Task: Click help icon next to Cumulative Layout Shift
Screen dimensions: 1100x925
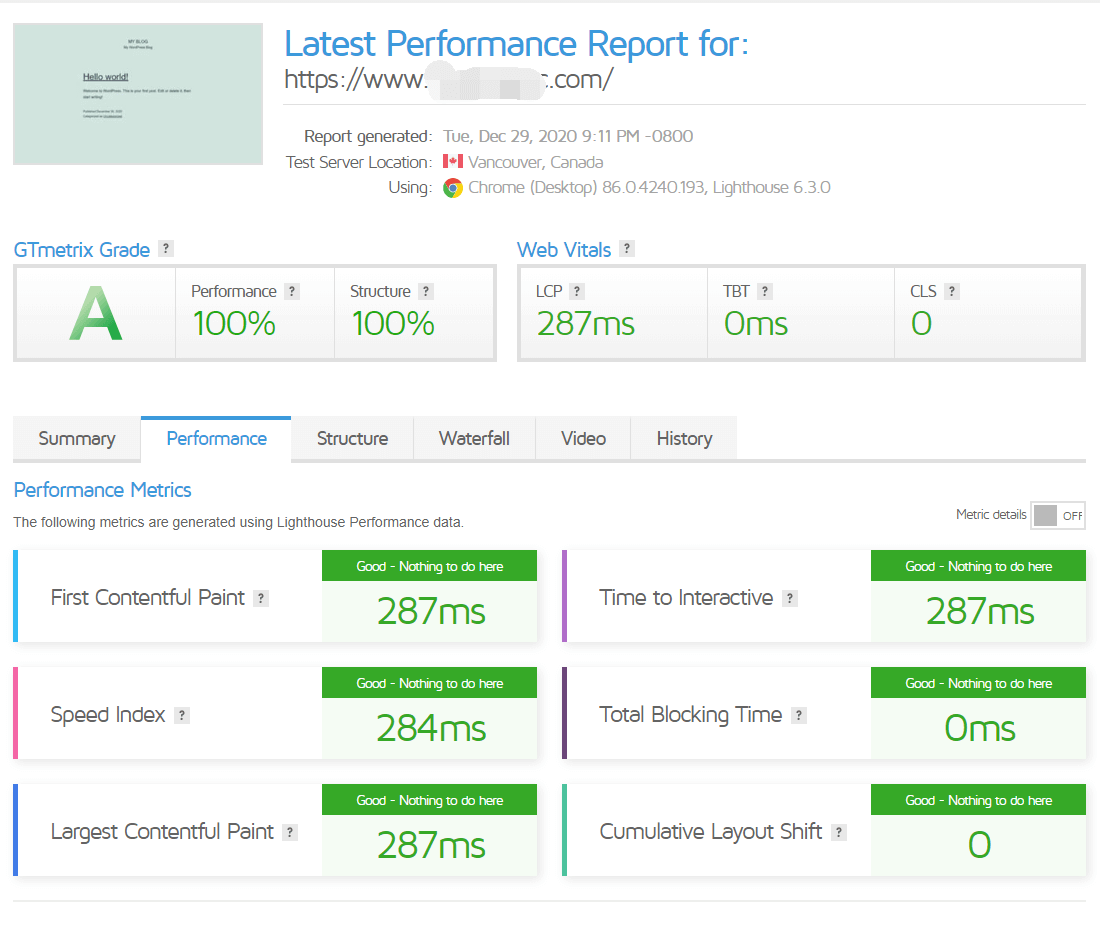Action: tap(839, 832)
